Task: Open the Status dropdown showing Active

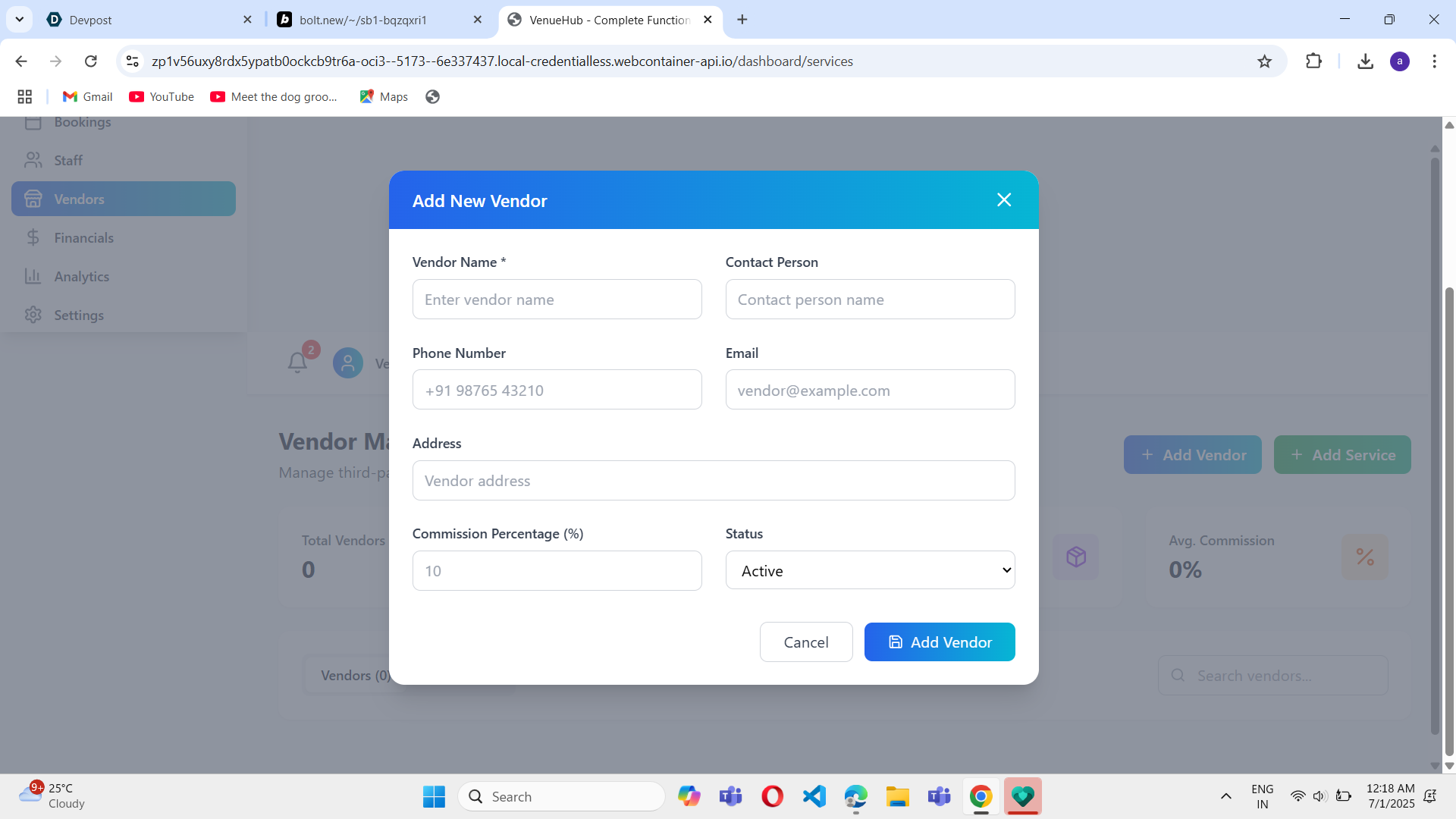Action: [870, 571]
